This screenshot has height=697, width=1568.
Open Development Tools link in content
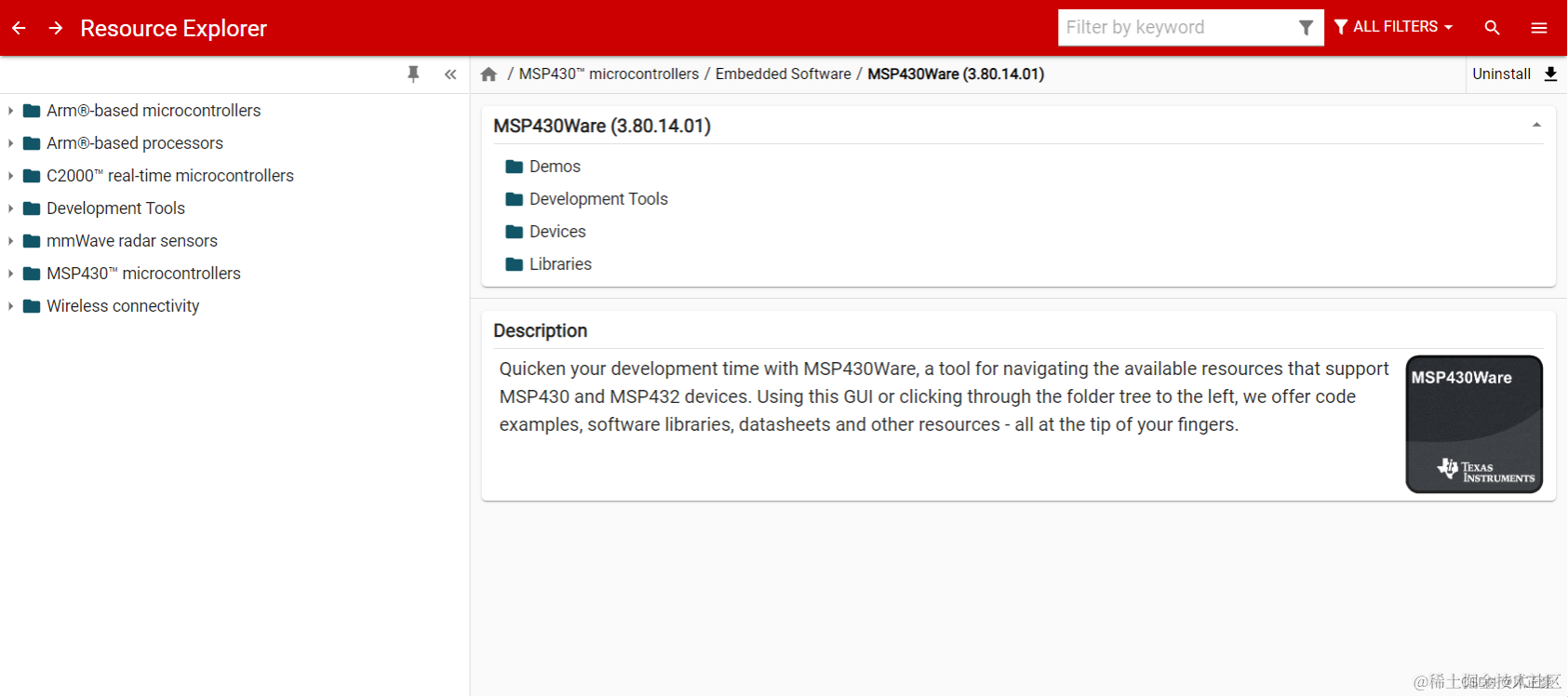pos(598,199)
